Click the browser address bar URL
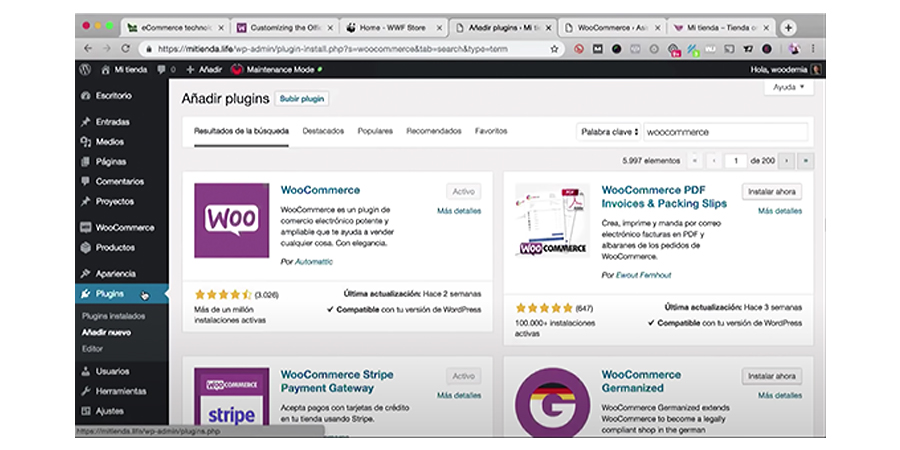This screenshot has width=900, height=450. (333, 49)
